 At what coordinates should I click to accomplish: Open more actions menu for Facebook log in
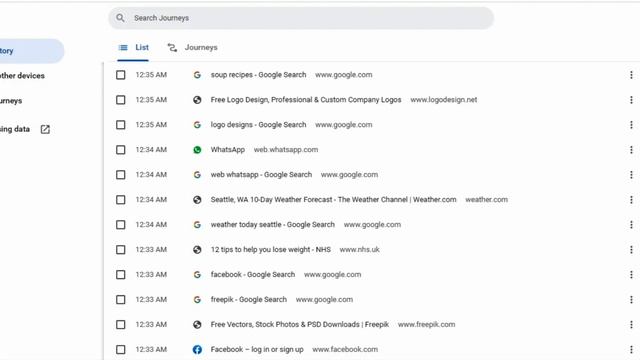pyautogui.click(x=631, y=349)
